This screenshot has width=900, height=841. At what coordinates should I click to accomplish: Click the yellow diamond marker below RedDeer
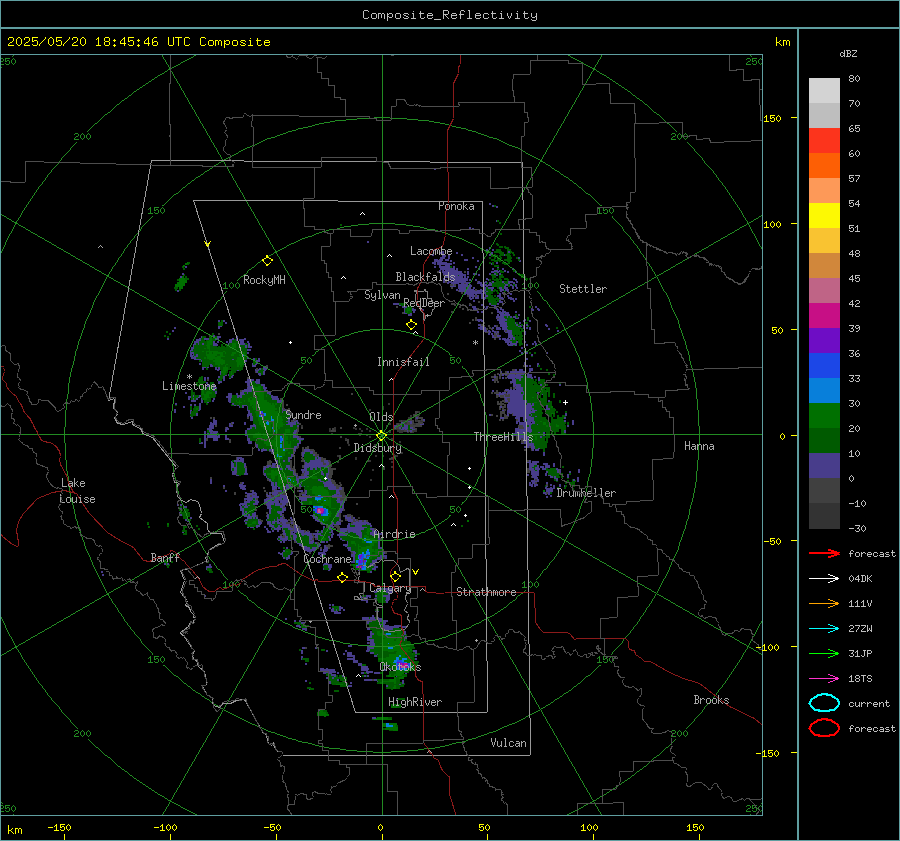click(411, 325)
